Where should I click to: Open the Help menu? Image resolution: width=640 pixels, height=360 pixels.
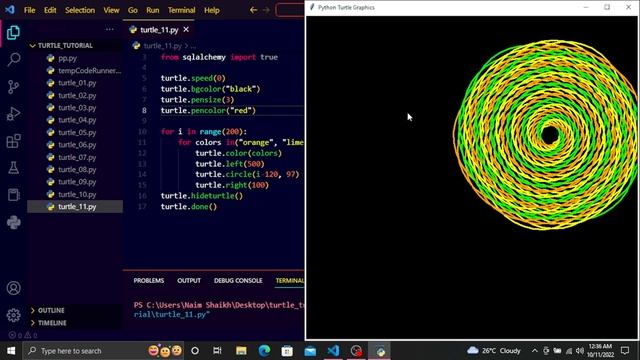tap(212, 10)
